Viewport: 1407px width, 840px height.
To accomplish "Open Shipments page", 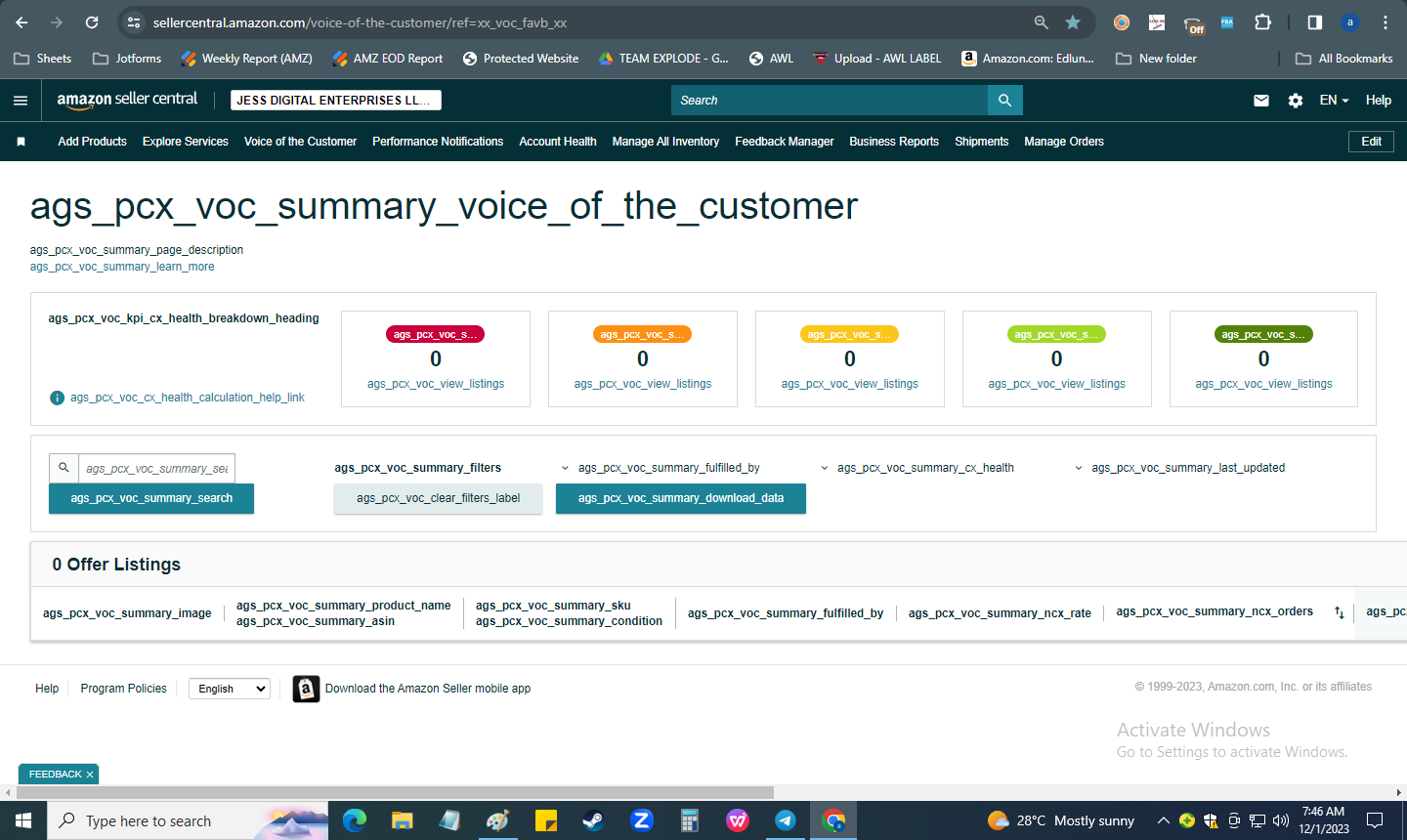I will (x=981, y=142).
